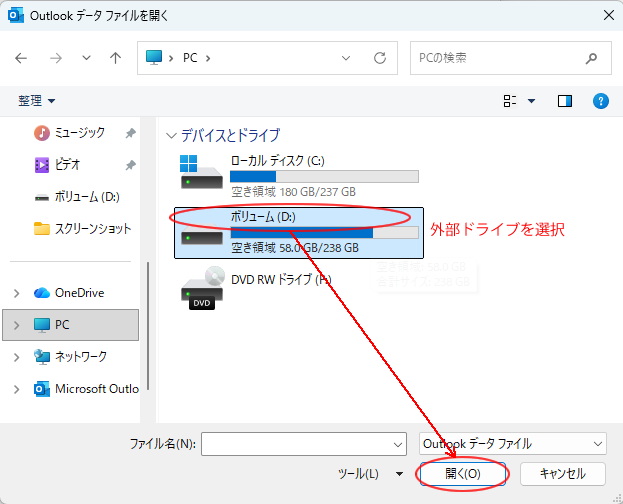Viewport: 623px width, 504px height.
Task: Select ローカル ディスク (C:) drive icon
Action: 201,172
